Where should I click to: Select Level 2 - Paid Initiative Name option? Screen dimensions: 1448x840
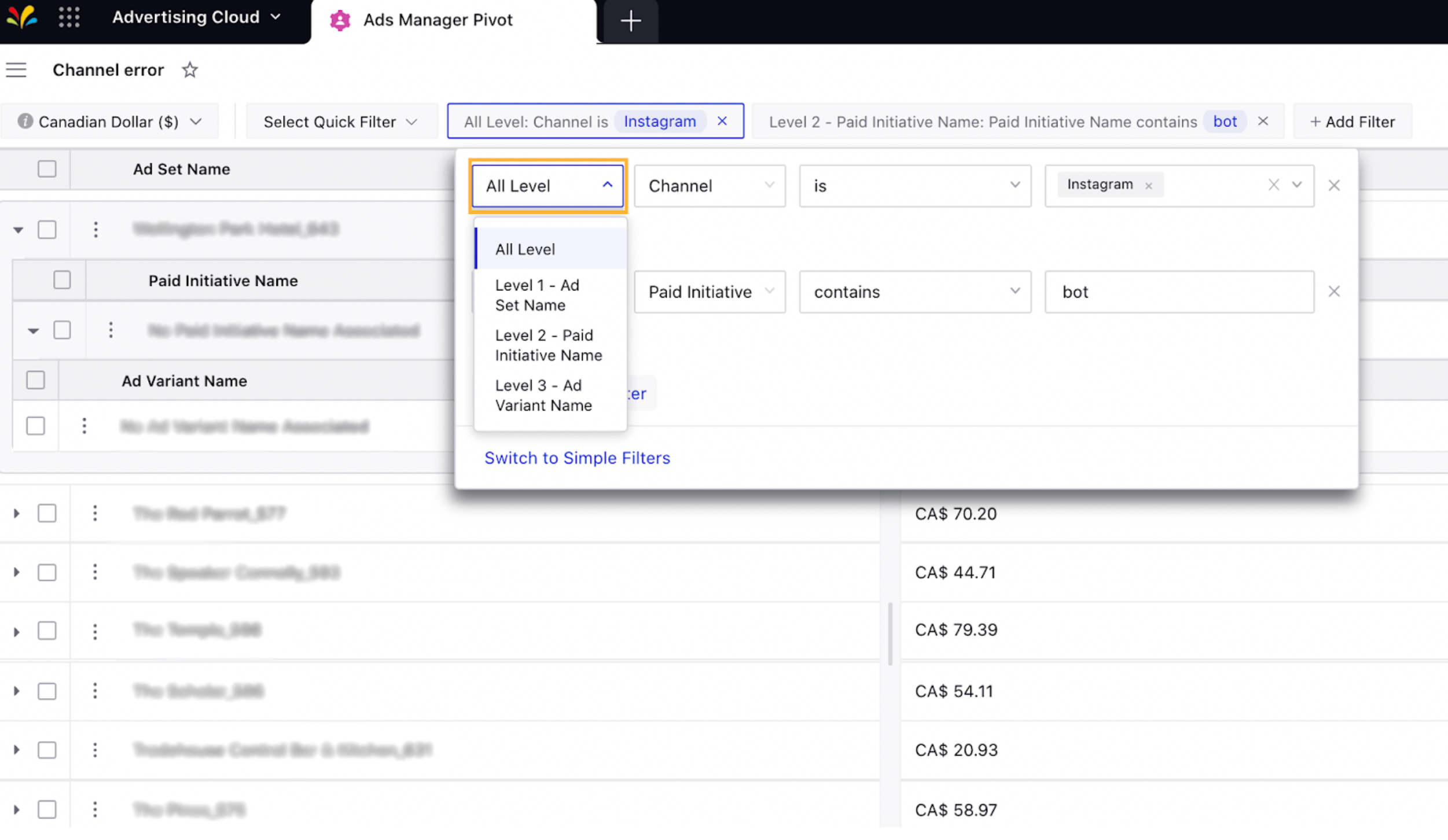coord(549,345)
